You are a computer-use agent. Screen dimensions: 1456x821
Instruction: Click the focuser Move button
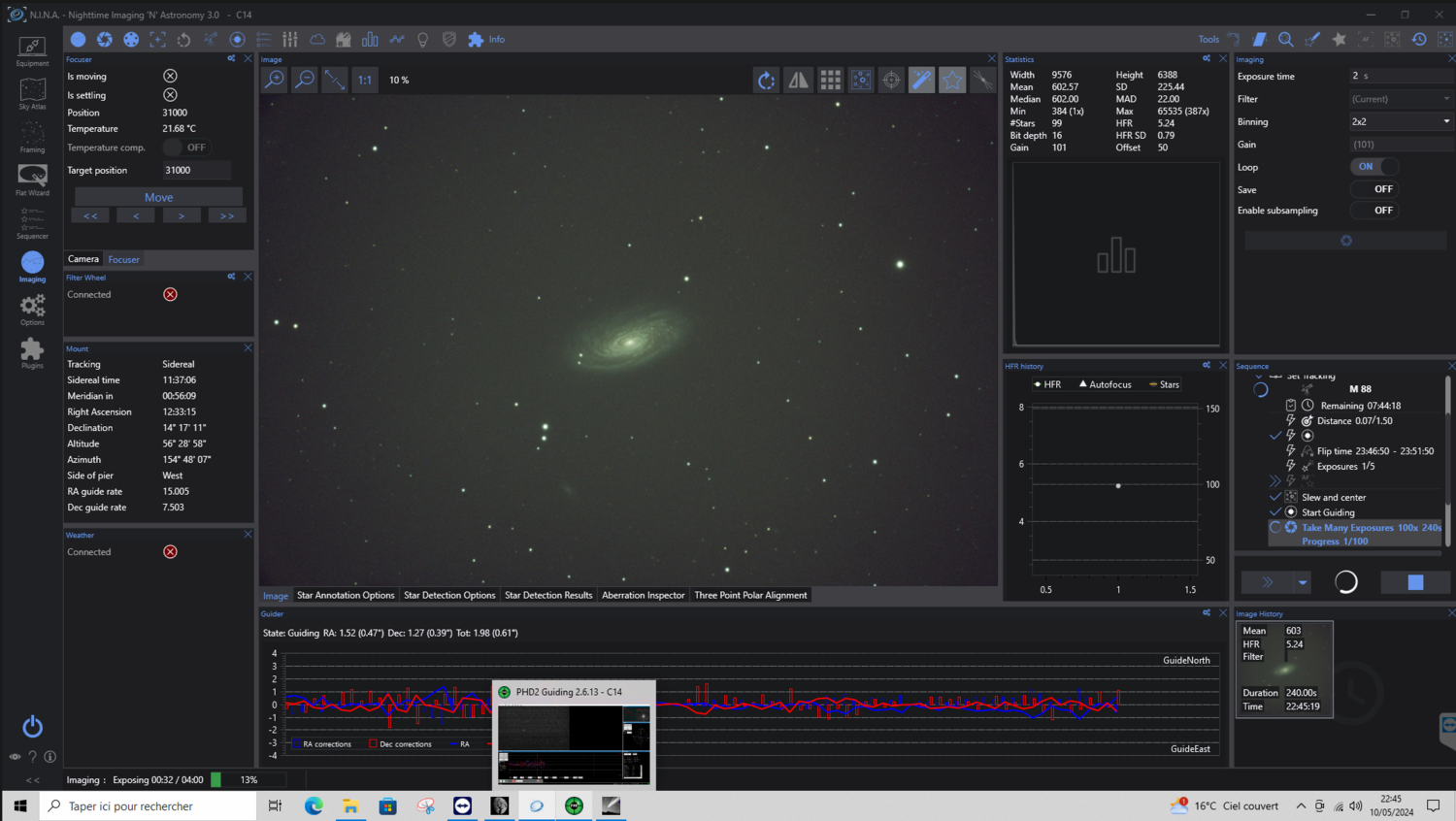pyautogui.click(x=158, y=197)
